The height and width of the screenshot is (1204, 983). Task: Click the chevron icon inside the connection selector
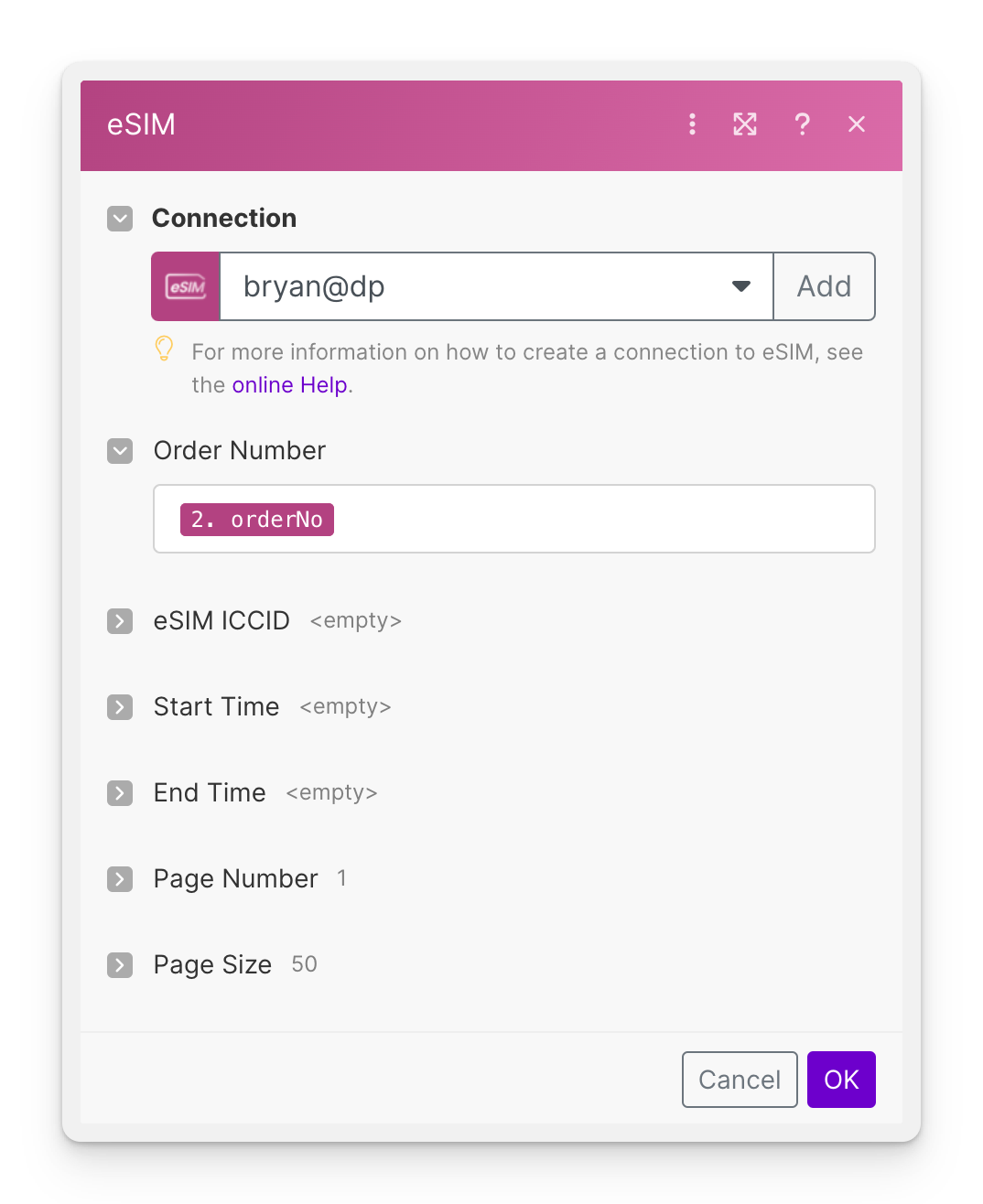tap(740, 285)
